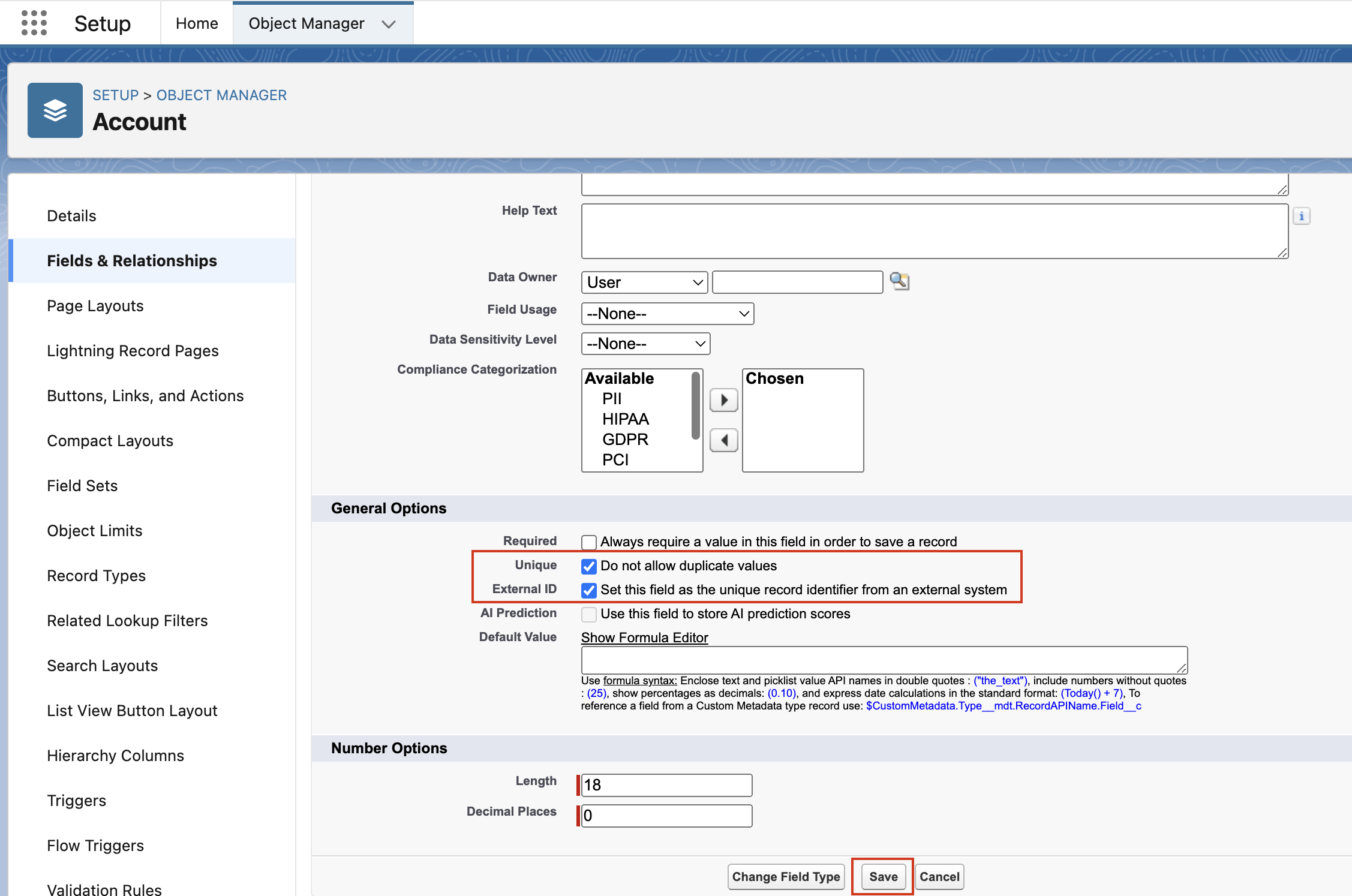Open the Data Owner lookup magnifier icon

899,281
